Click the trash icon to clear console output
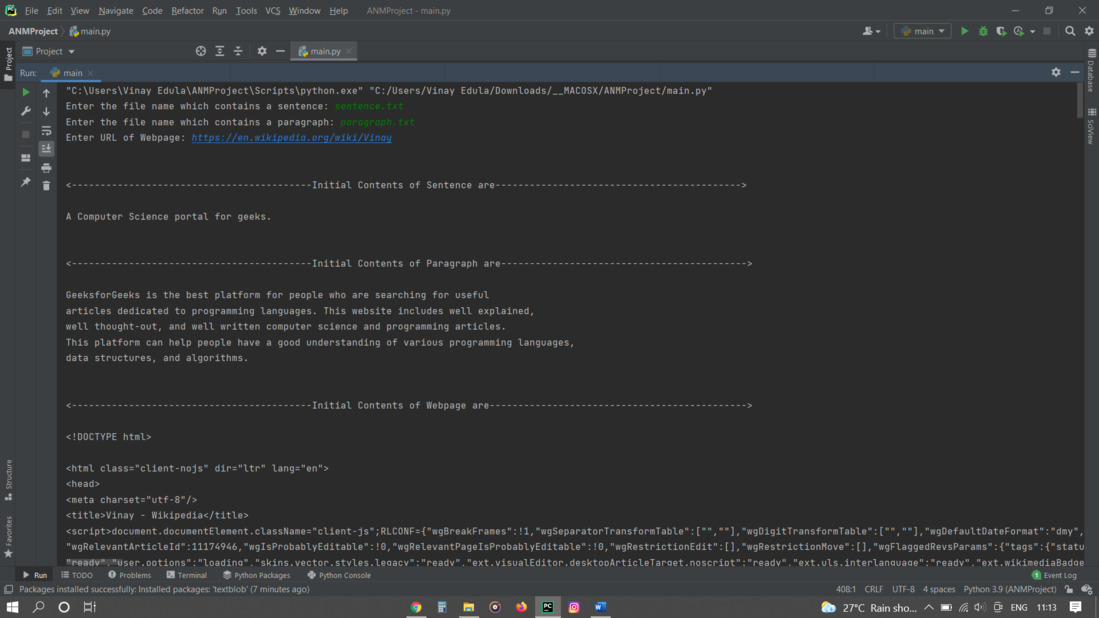This screenshot has width=1099, height=618. tap(46, 186)
